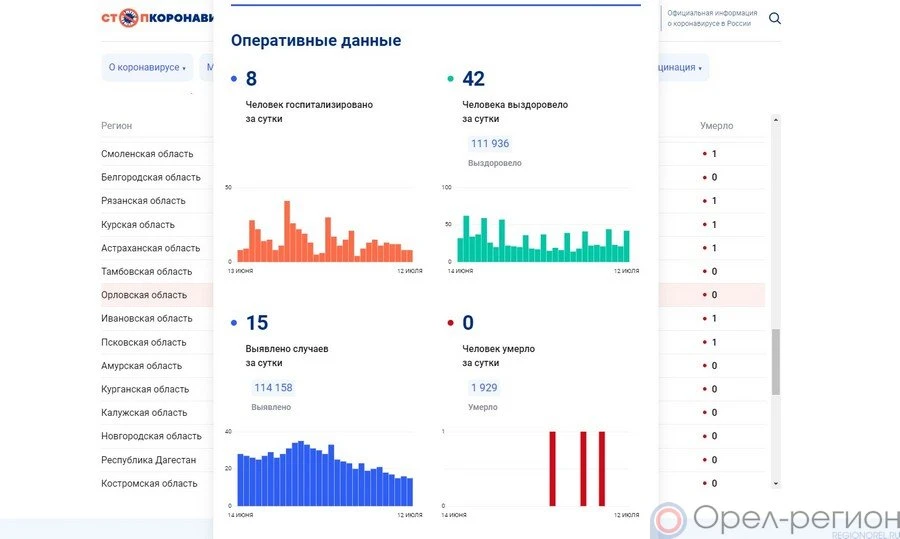Screen dimensions: 900x539
Task: Click the 114 158 detected total badge
Action: pyautogui.click(x=273, y=388)
